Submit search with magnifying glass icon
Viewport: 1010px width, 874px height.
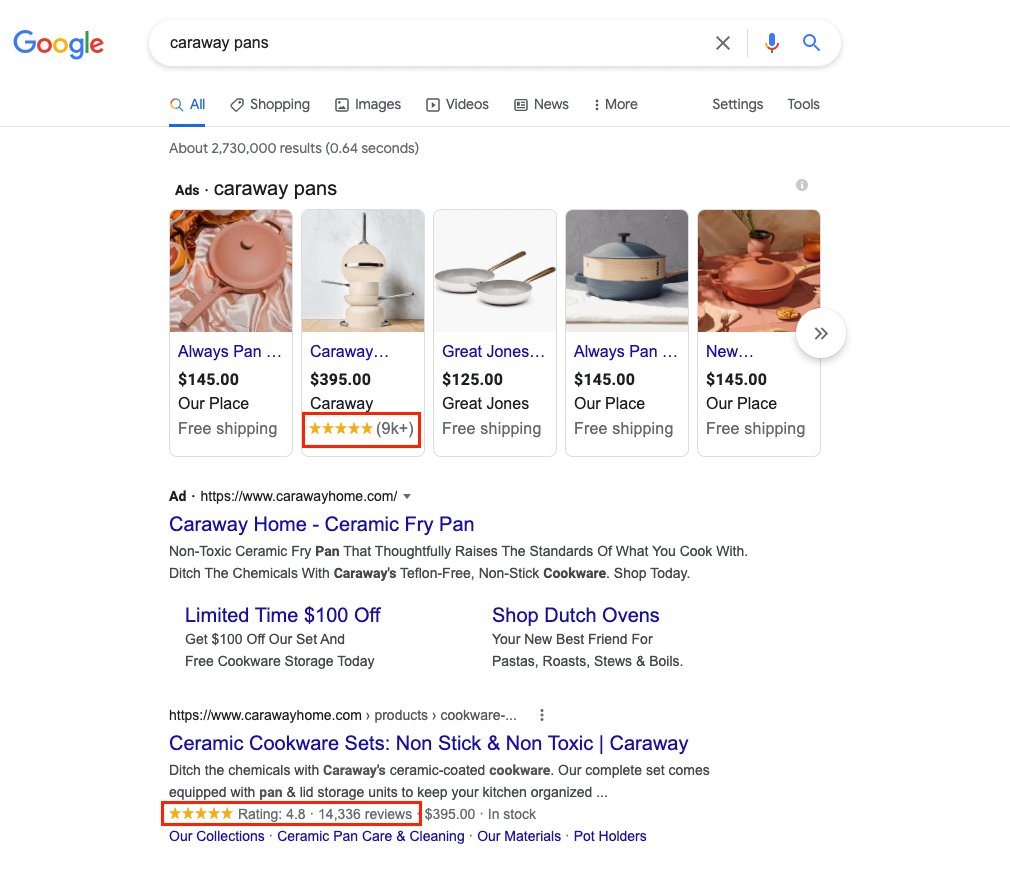(811, 43)
